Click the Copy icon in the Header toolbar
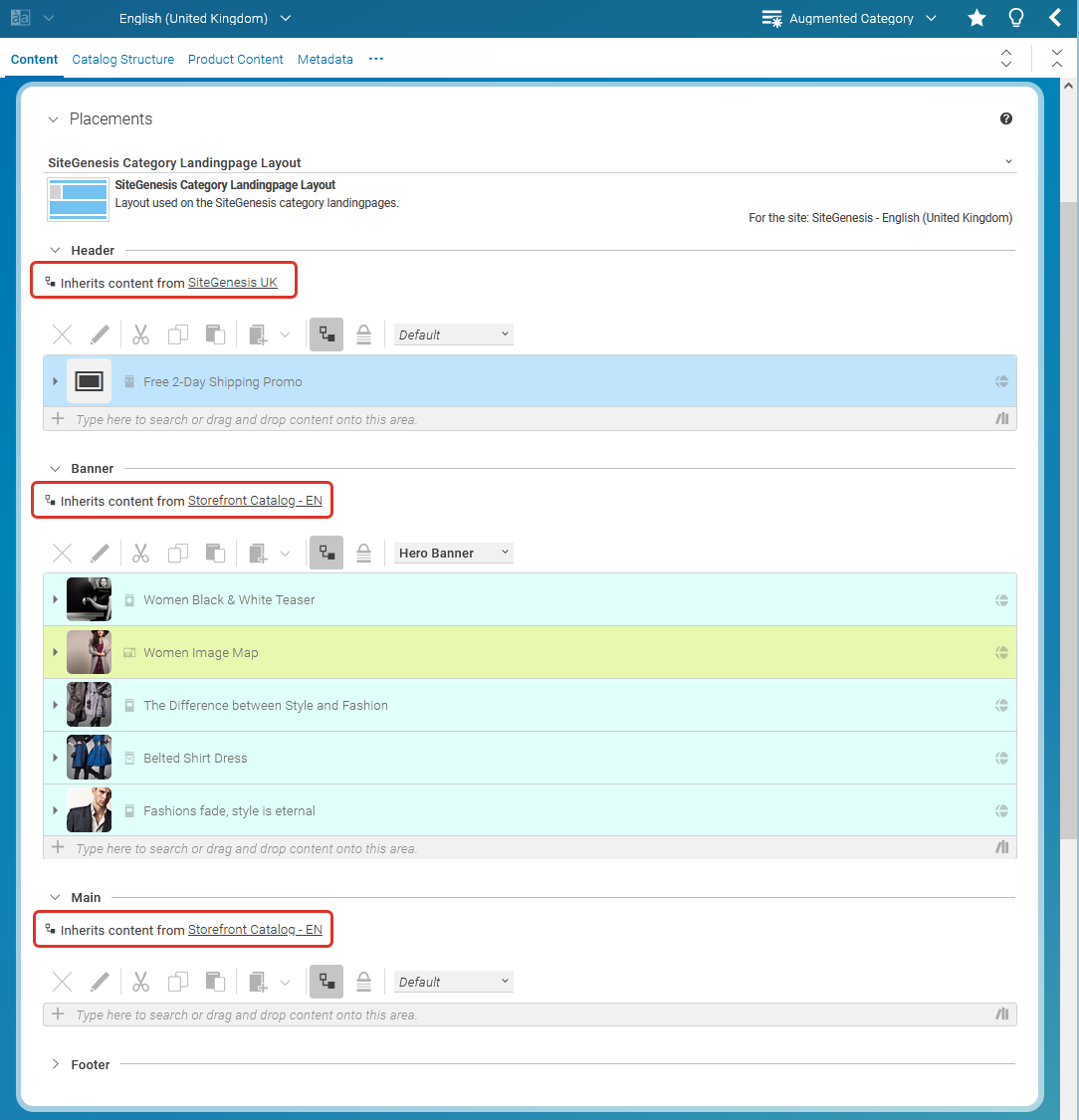Image resolution: width=1079 pixels, height=1120 pixels. (x=178, y=334)
